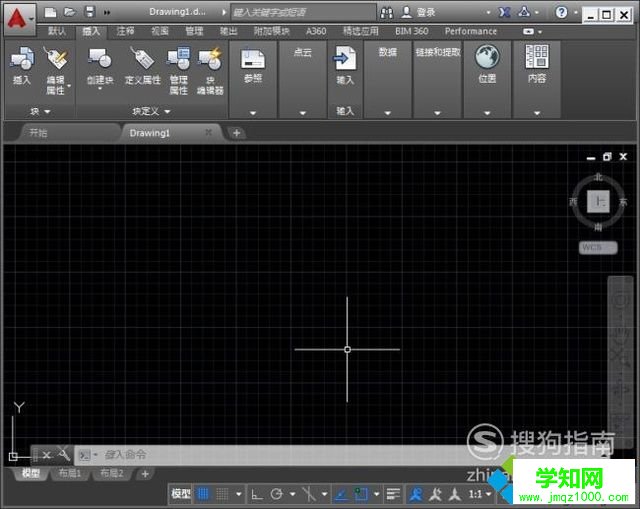Toggle snap mode dotted grid in status bar
640x509 pixels.
pos(222,494)
